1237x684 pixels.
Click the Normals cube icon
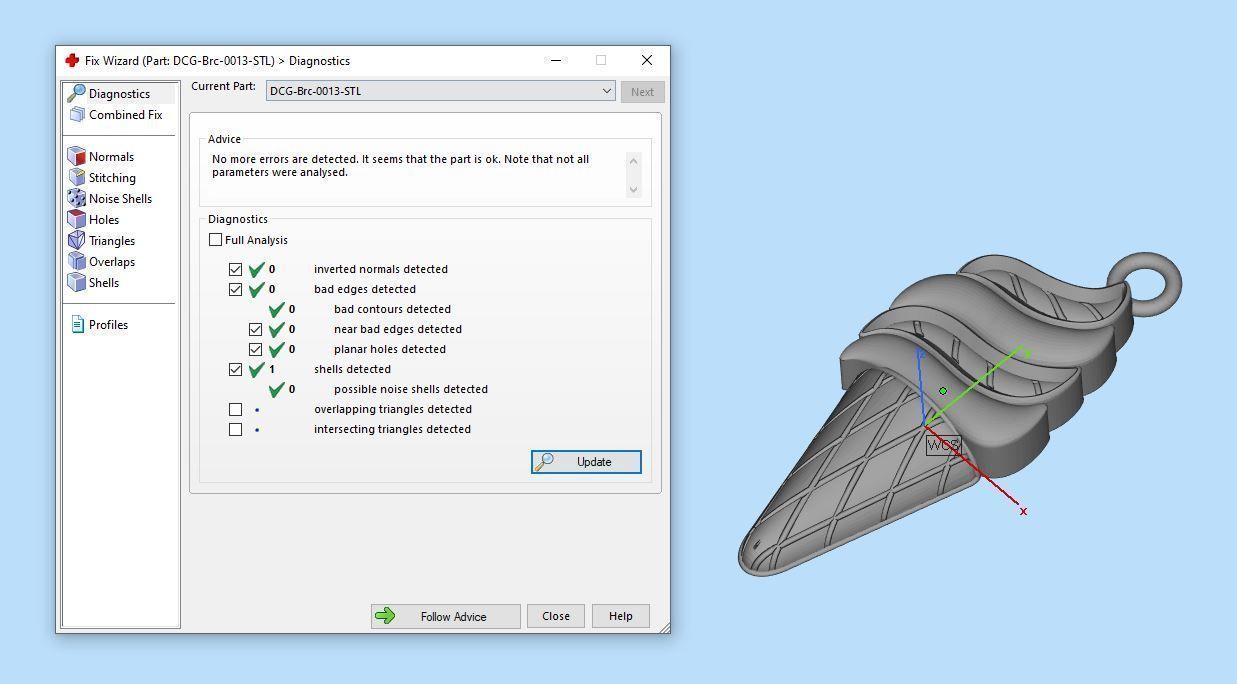tap(76, 156)
